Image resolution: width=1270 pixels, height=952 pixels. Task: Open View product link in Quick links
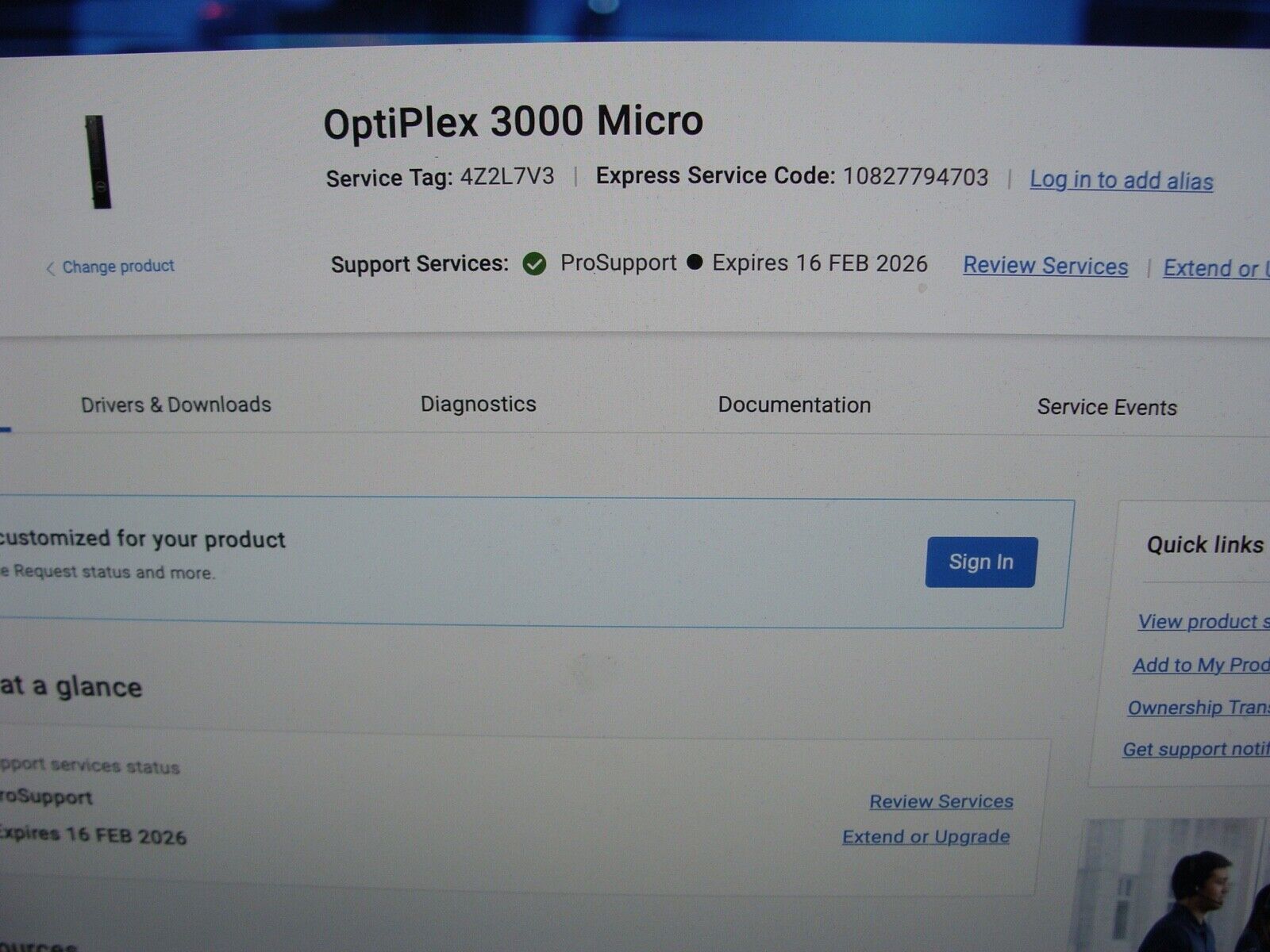(x=1203, y=621)
